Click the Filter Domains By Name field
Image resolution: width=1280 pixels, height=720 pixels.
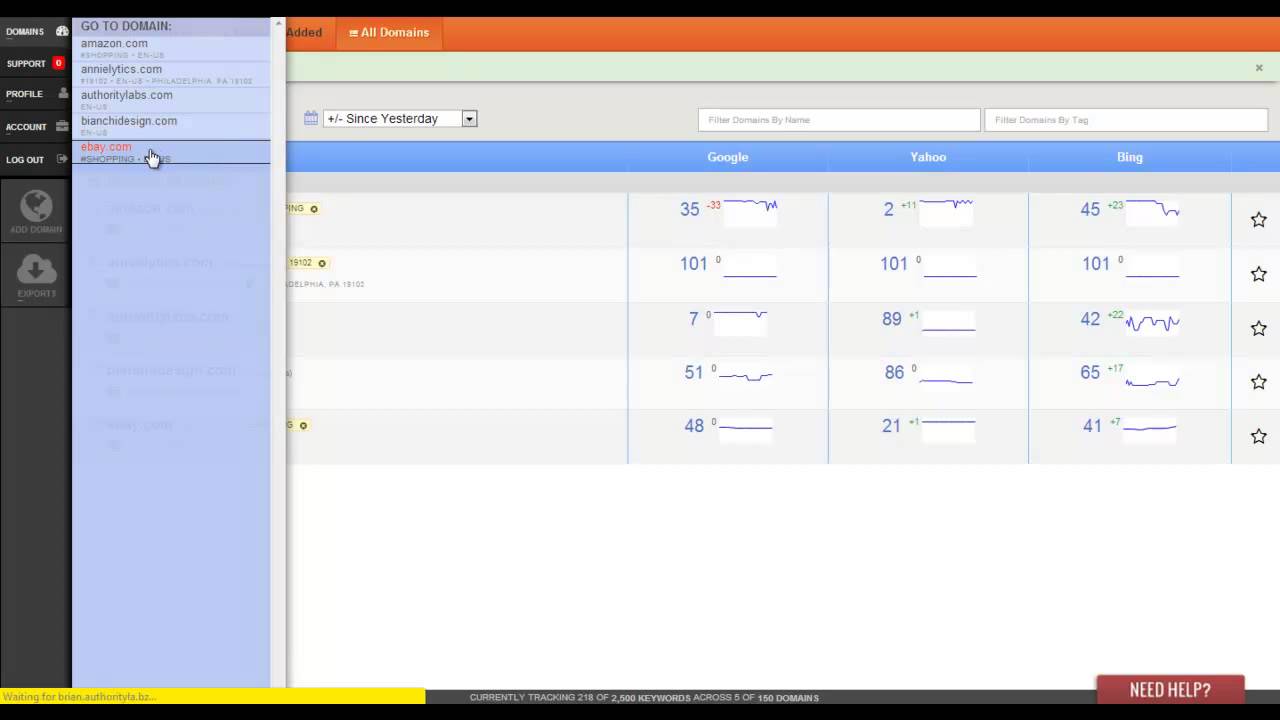point(839,119)
